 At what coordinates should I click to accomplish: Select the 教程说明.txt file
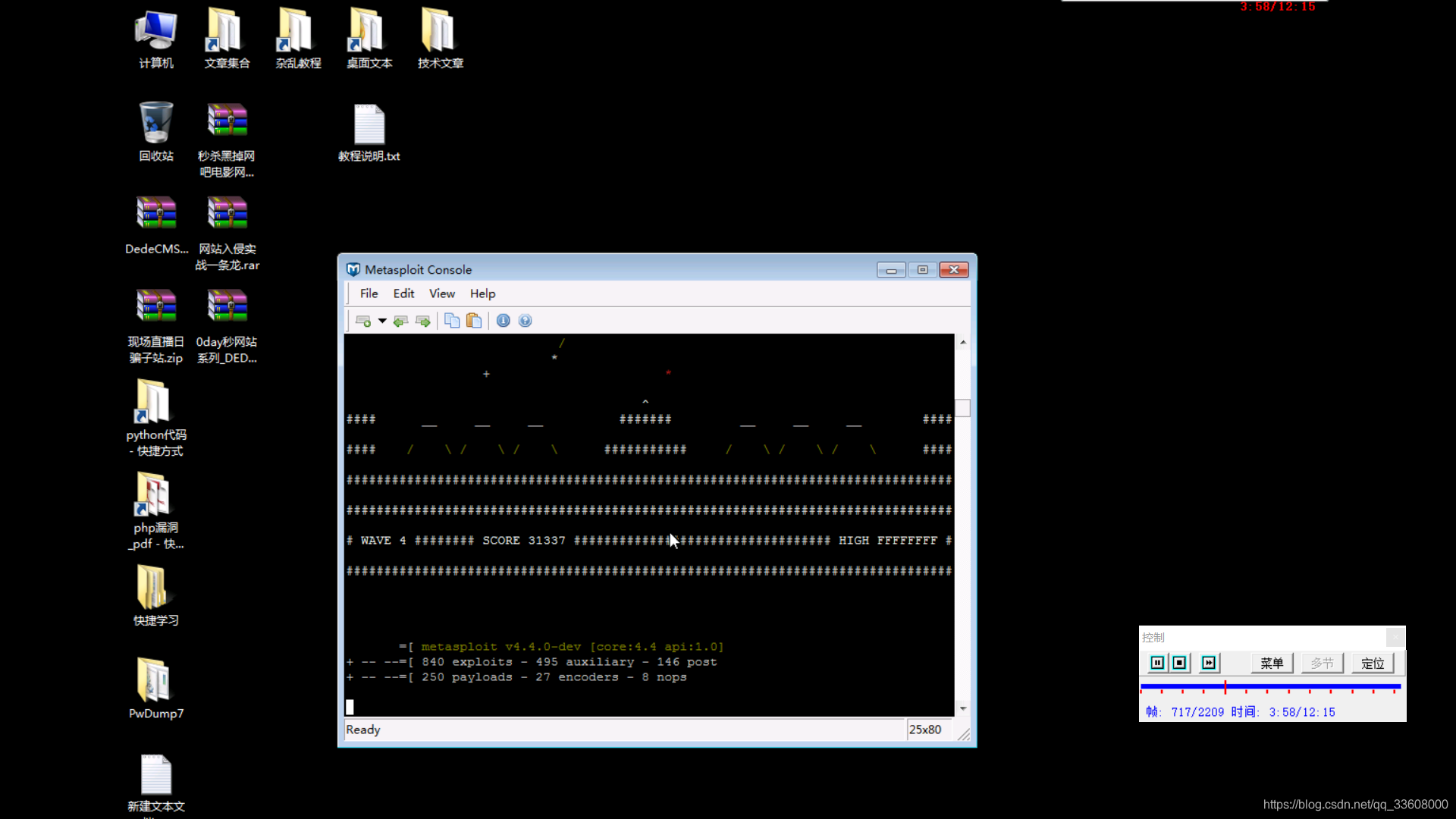tap(369, 132)
